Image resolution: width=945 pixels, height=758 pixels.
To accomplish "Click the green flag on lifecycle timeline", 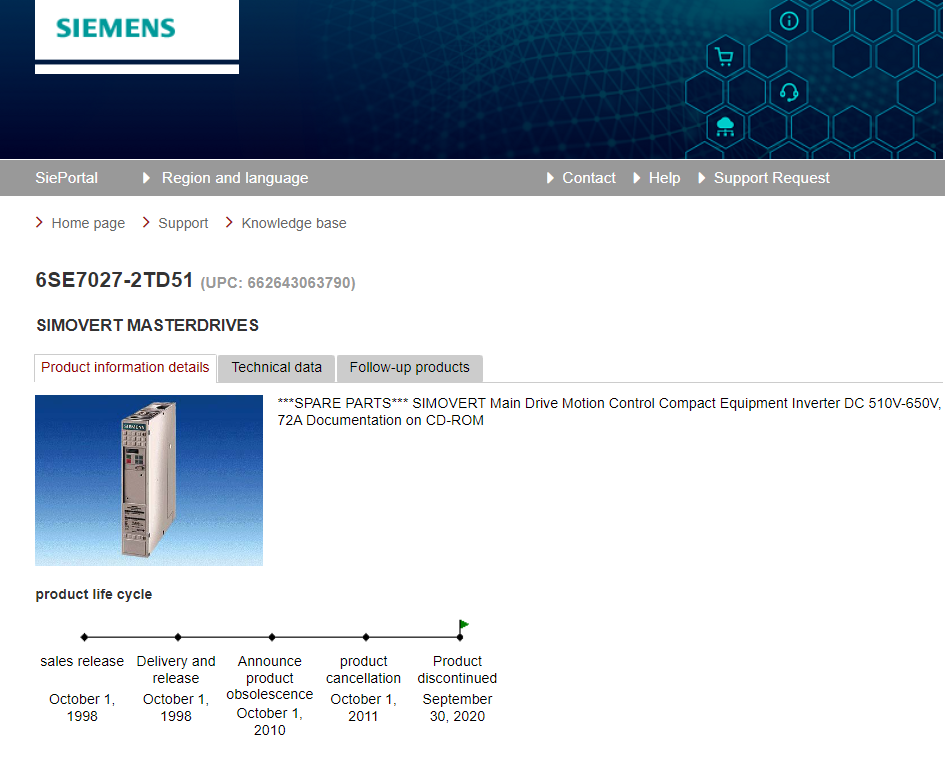I will 463,626.
